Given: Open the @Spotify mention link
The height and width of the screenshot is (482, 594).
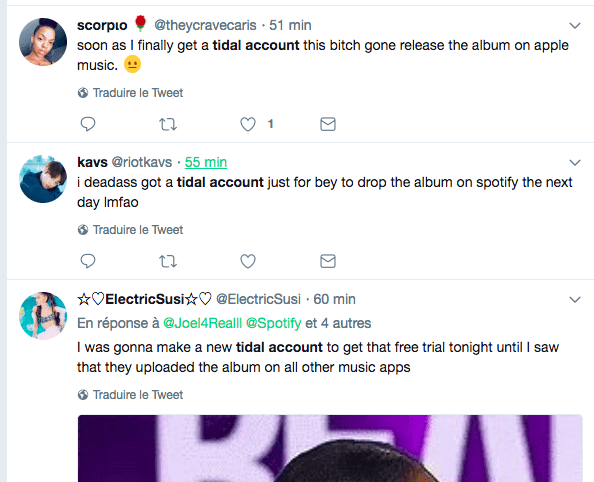Looking at the screenshot, I should [x=274, y=323].
